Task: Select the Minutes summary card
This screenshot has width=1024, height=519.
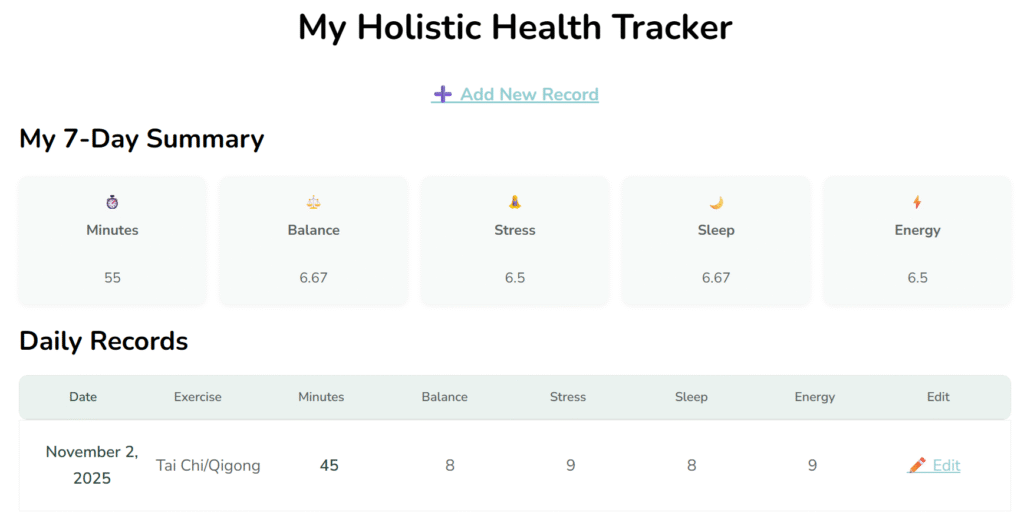Action: coord(112,241)
